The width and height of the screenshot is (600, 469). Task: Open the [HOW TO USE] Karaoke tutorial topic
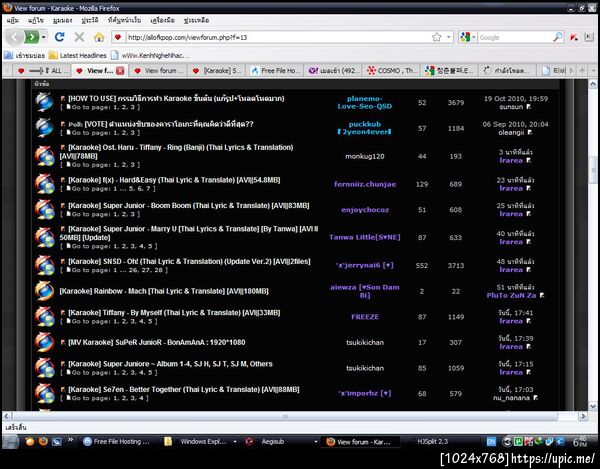tap(176, 98)
